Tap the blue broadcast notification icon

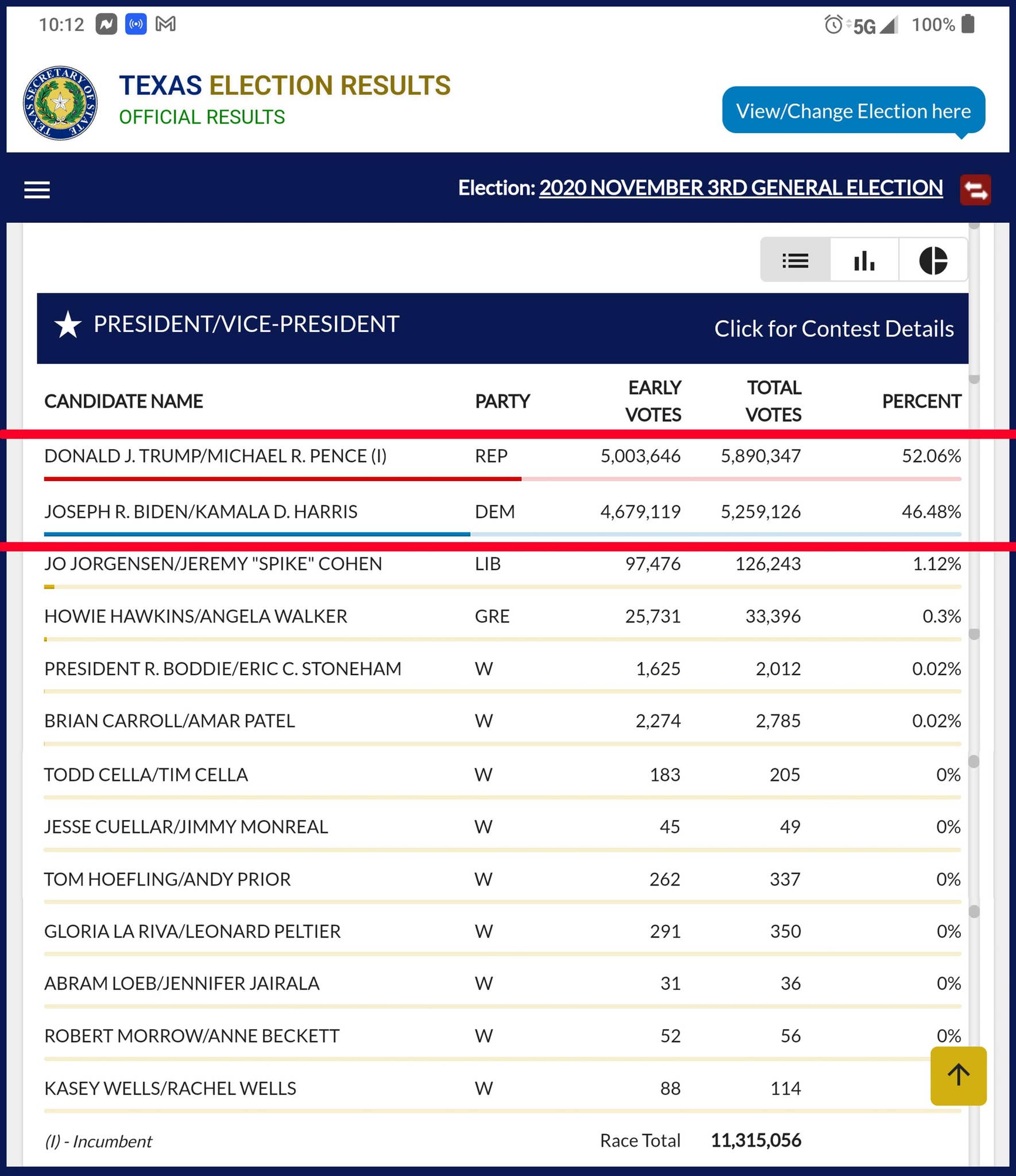pyautogui.click(x=136, y=24)
